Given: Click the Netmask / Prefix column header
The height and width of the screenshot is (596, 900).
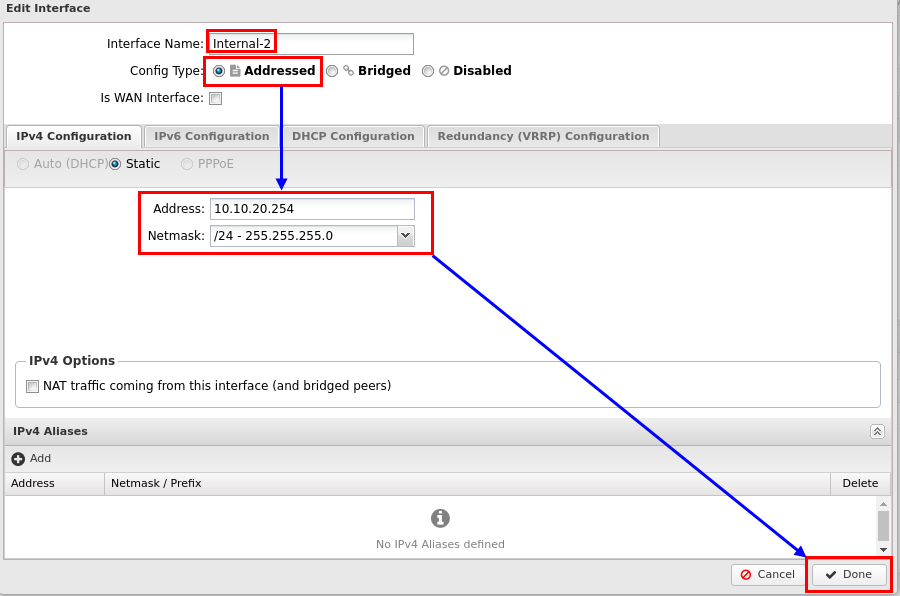Looking at the screenshot, I should [x=467, y=483].
